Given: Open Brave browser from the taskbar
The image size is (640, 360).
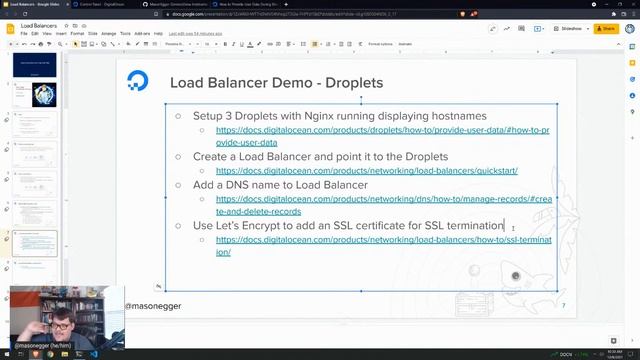Looking at the screenshot, I should point(36,354).
